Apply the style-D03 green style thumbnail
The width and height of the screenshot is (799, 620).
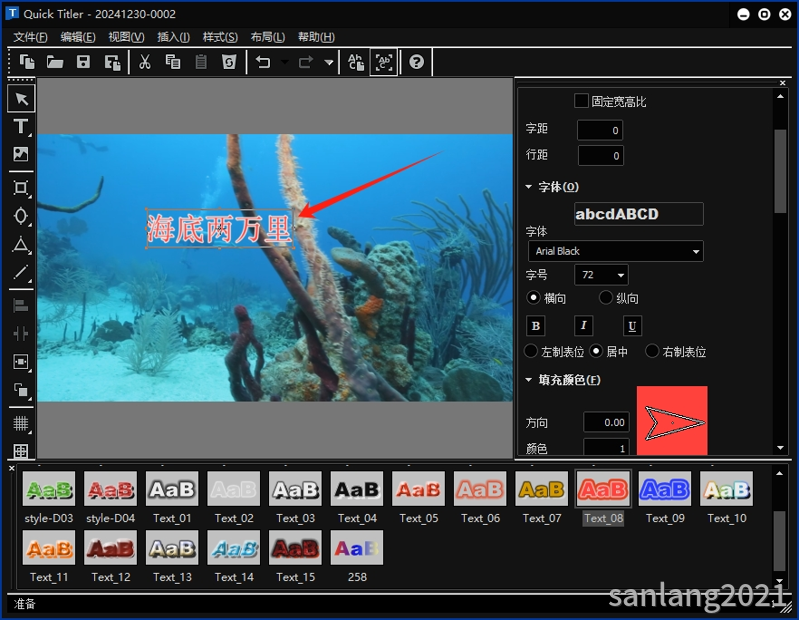click(x=49, y=489)
